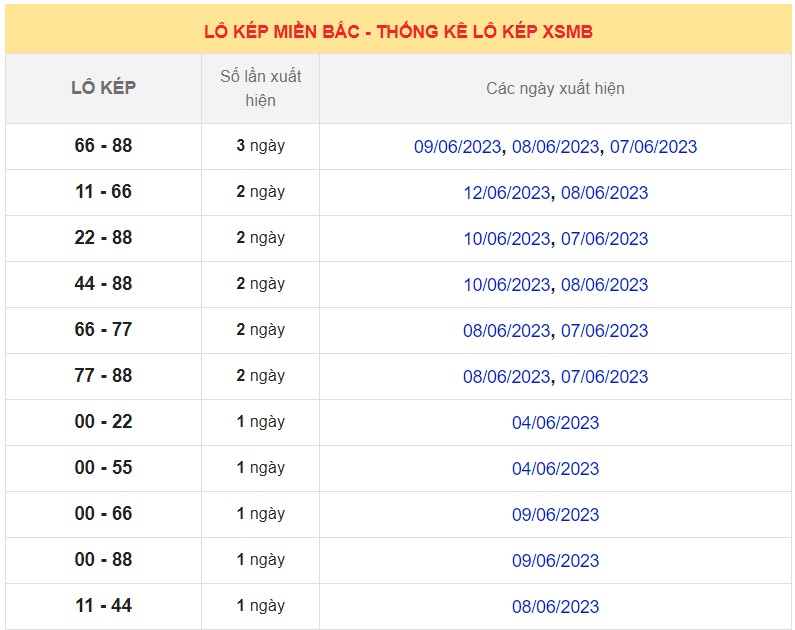Open 08/06/2023 link in the 11 - 44 row

(555, 607)
